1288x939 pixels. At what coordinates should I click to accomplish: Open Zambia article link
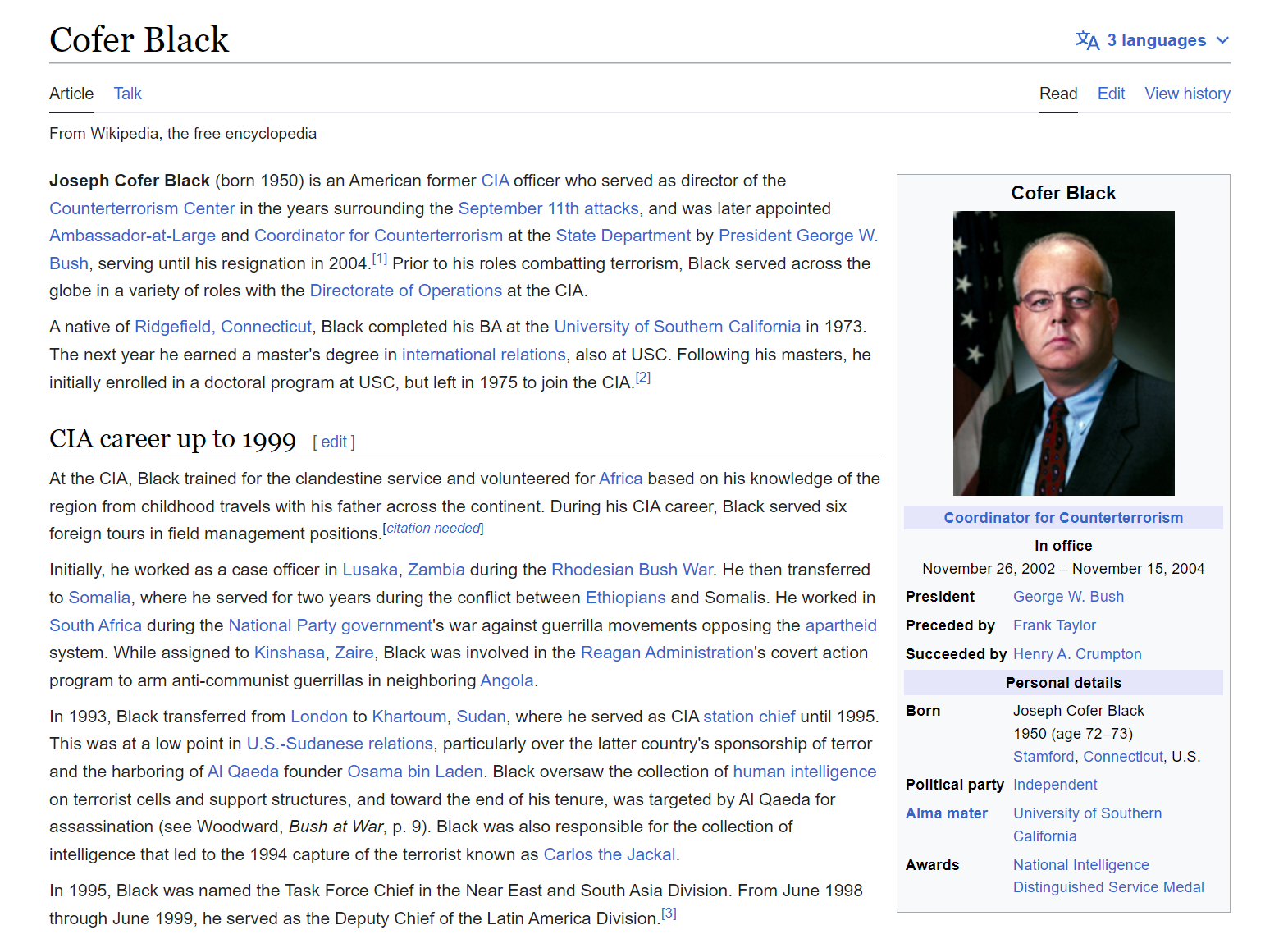coord(436,570)
